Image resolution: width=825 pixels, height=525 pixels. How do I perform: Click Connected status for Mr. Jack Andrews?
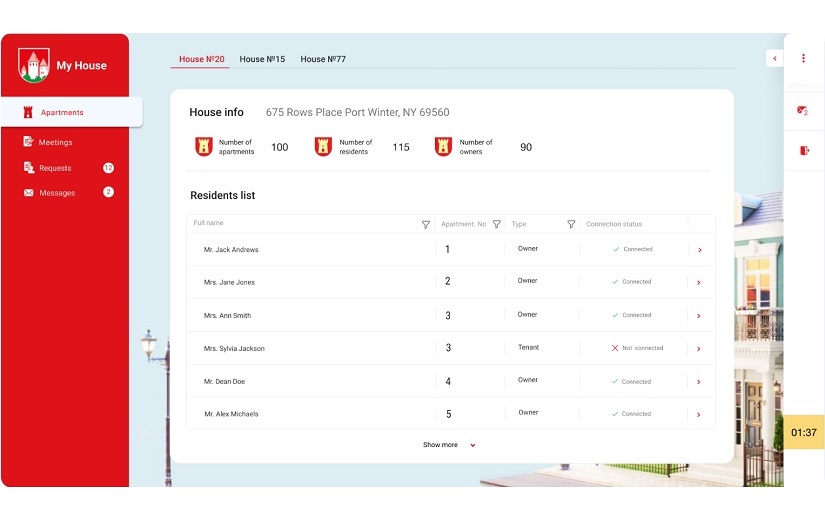pos(632,249)
